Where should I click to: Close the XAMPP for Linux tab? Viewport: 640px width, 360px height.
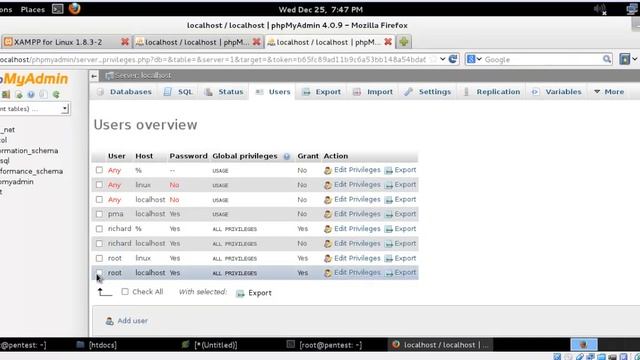click(x=125, y=42)
